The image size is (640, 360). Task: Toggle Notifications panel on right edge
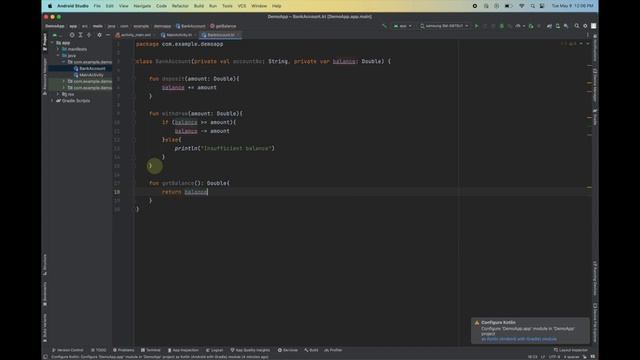point(595,48)
